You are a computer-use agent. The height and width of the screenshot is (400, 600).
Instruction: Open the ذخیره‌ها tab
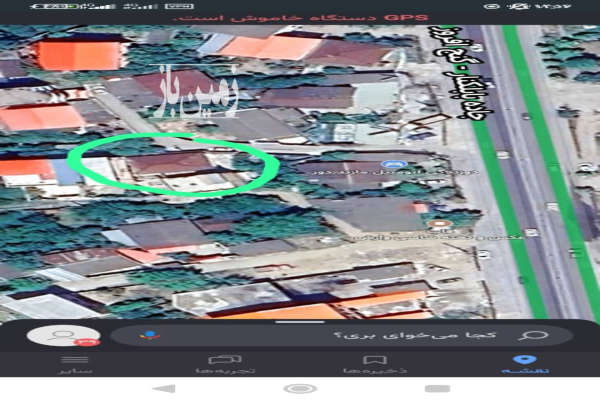pyautogui.click(x=374, y=363)
